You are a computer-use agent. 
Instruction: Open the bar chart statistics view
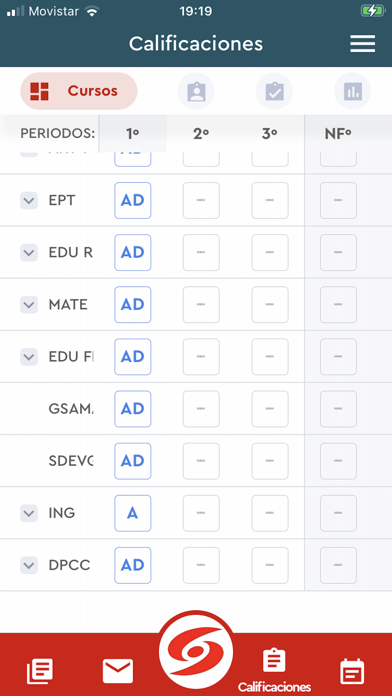click(352, 91)
